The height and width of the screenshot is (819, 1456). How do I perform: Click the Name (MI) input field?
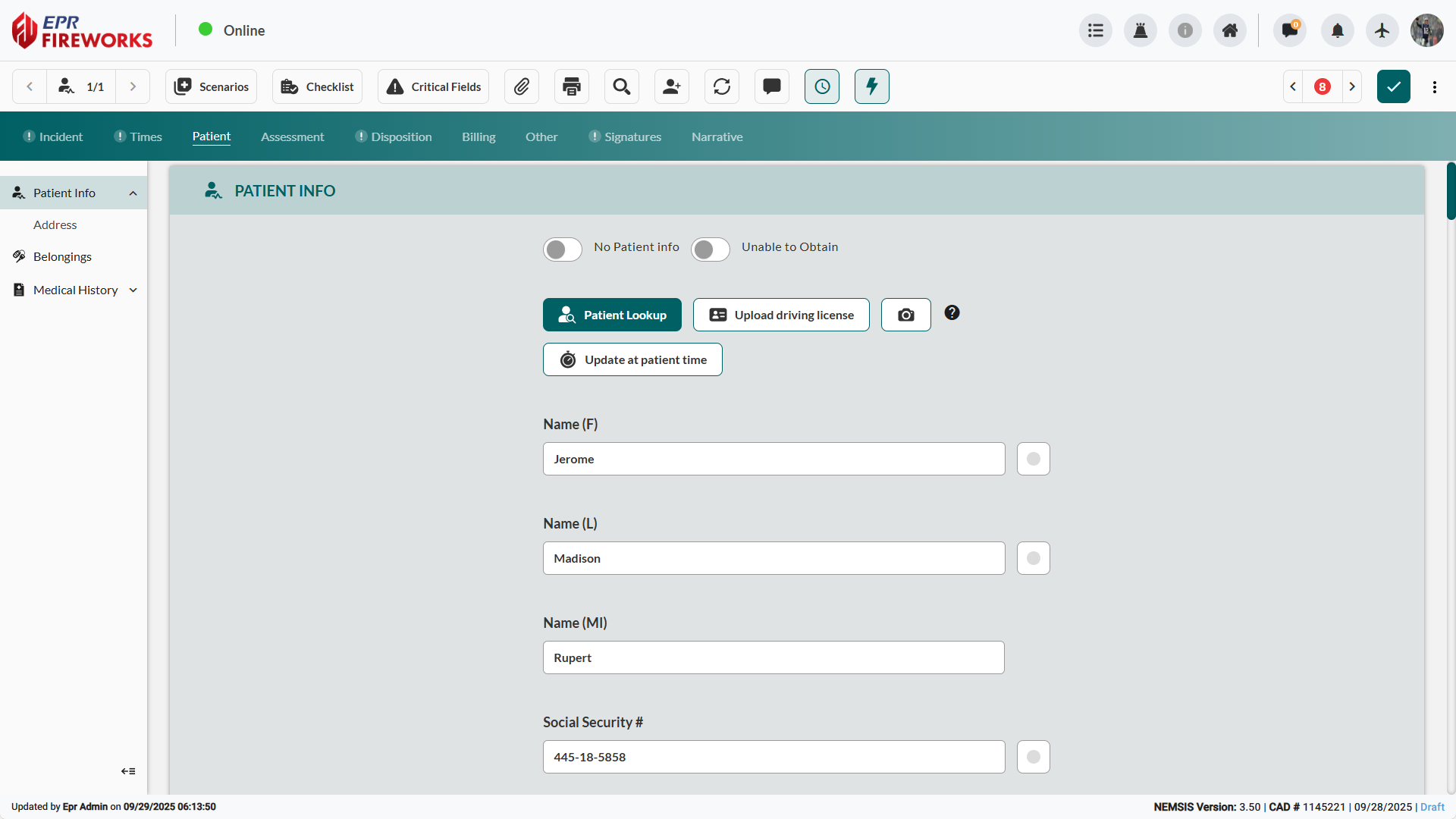click(x=773, y=657)
